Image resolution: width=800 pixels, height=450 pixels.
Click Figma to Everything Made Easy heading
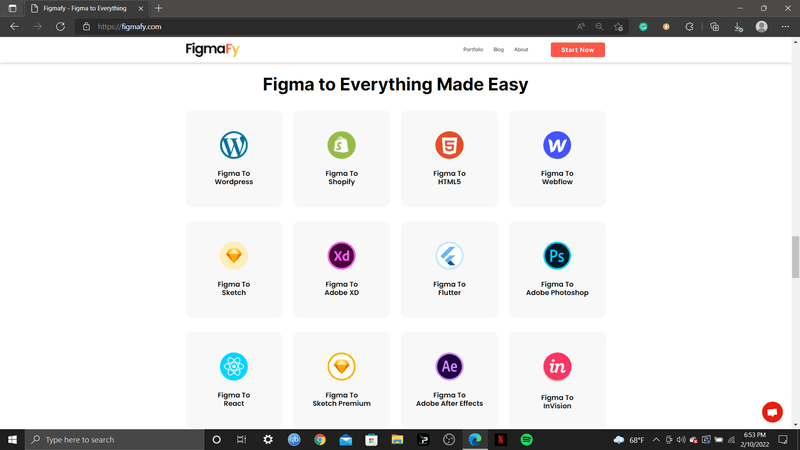[x=395, y=84]
